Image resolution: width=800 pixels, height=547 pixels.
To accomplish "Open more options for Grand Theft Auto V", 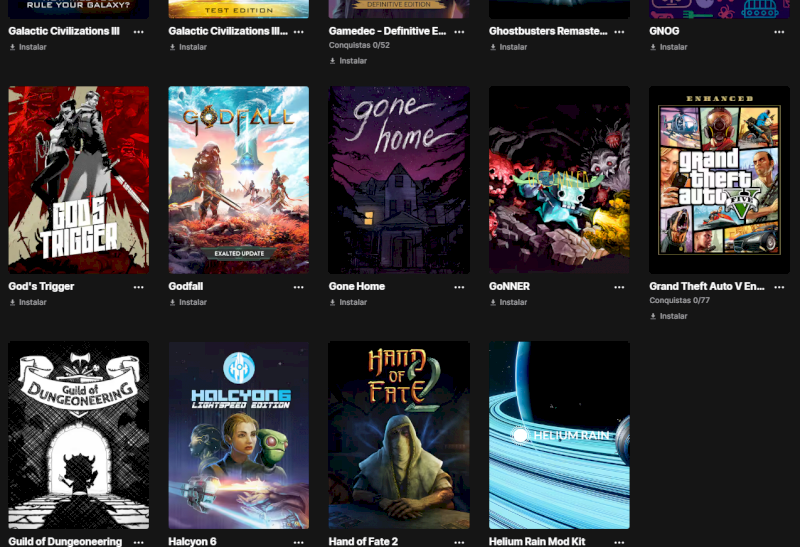I will click(779, 287).
